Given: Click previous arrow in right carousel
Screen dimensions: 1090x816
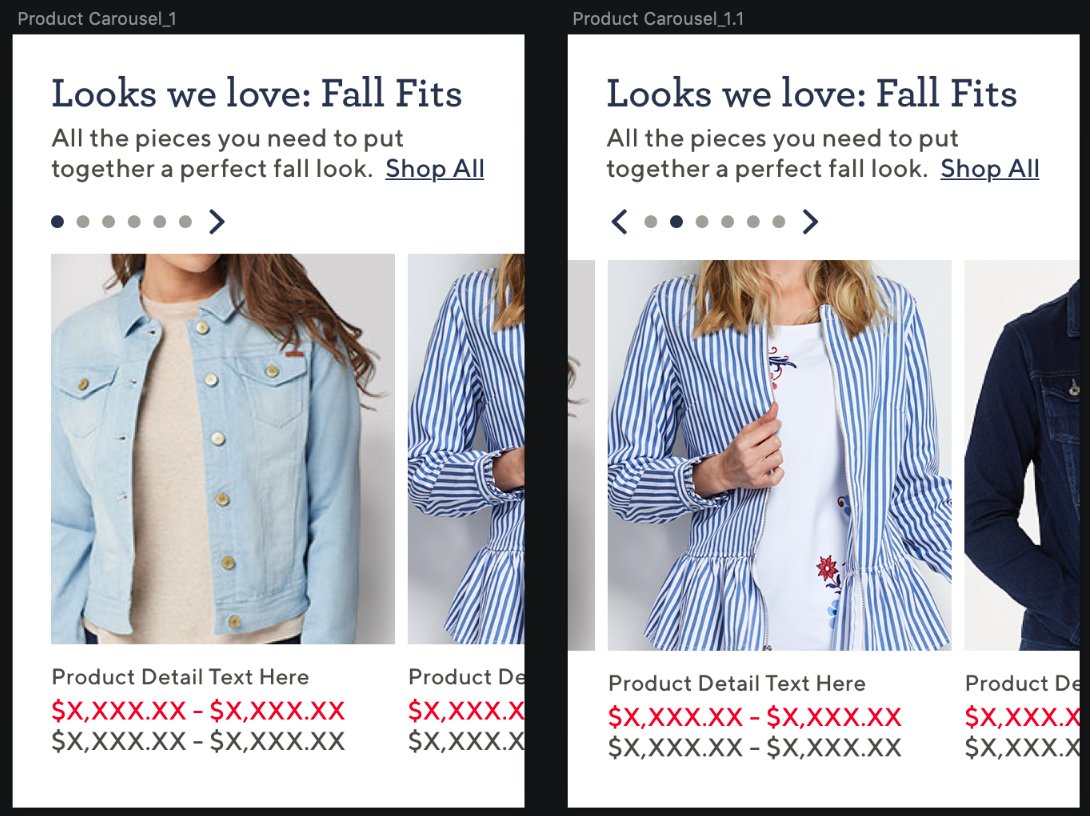Looking at the screenshot, I should coord(620,222).
